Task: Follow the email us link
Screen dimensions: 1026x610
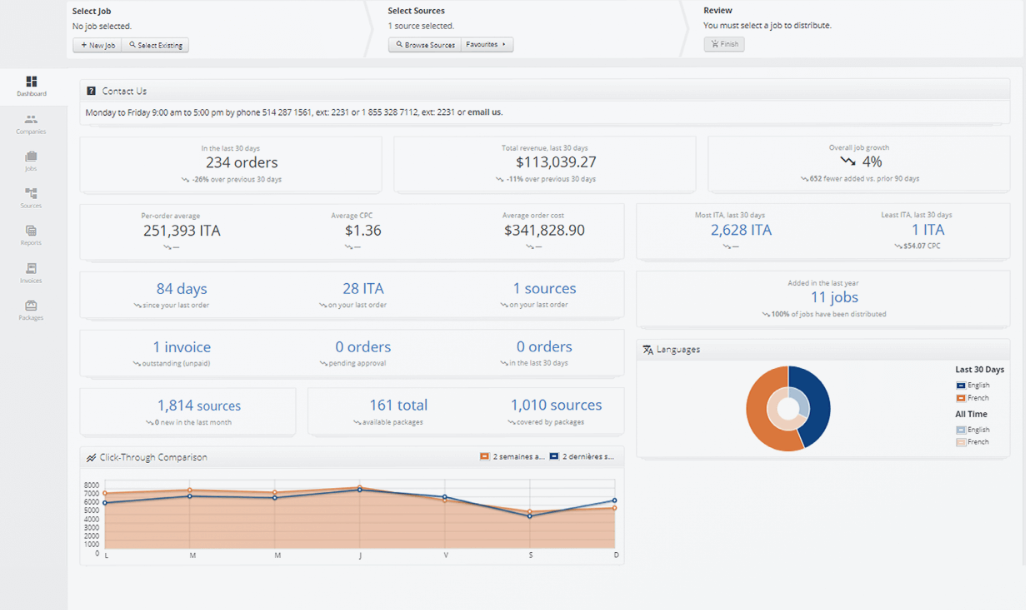Action: click(x=485, y=113)
